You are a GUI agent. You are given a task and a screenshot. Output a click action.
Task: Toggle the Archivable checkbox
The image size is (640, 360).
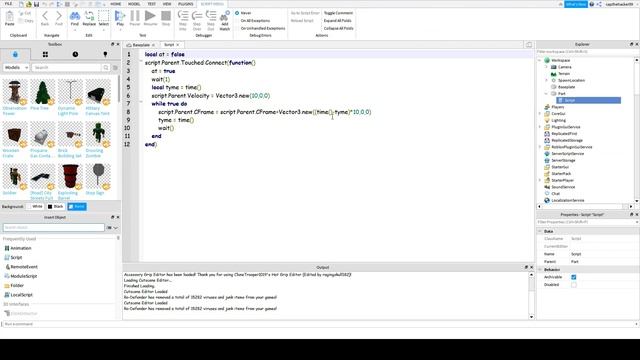(x=573, y=277)
